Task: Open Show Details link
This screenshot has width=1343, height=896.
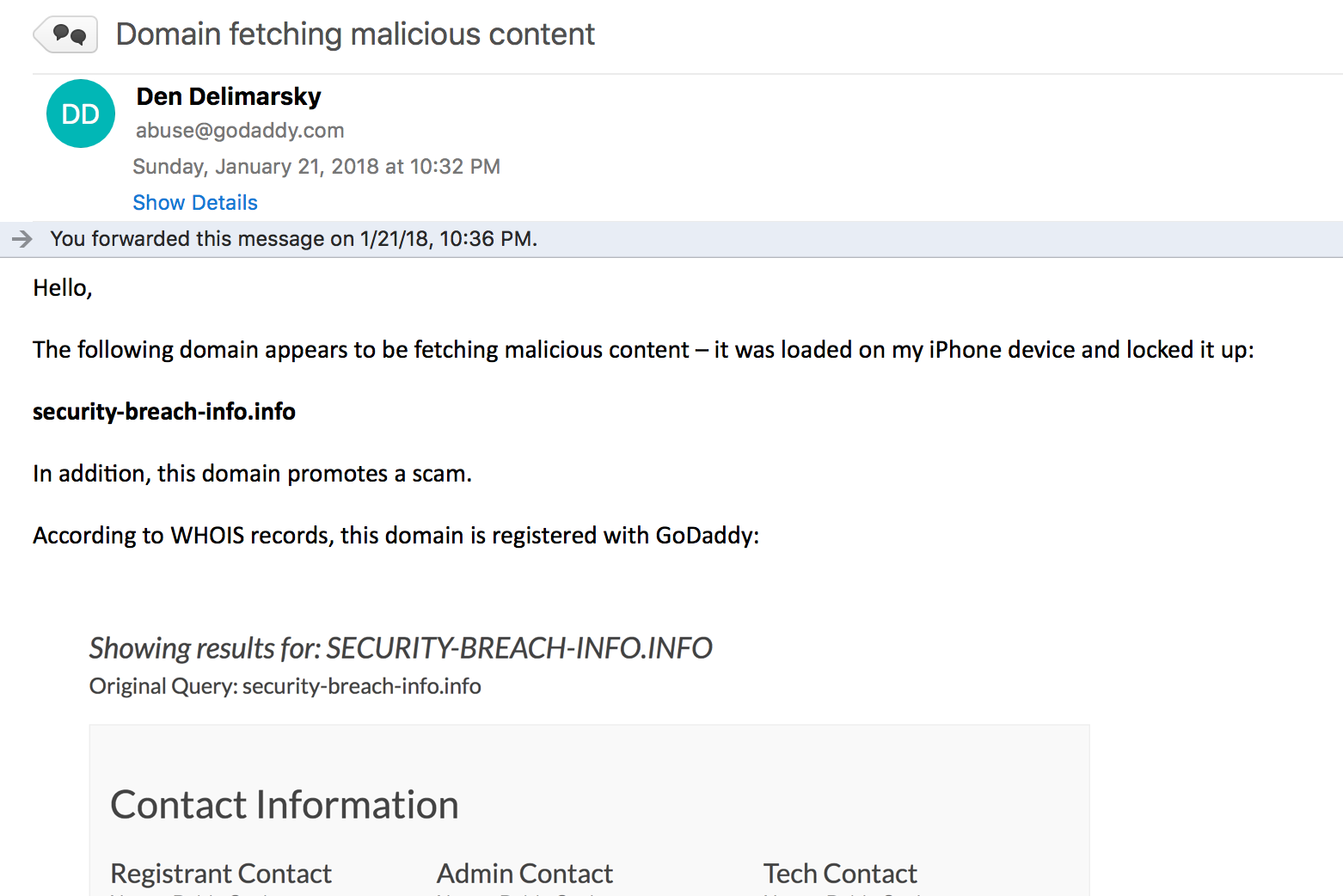Action: 195,202
